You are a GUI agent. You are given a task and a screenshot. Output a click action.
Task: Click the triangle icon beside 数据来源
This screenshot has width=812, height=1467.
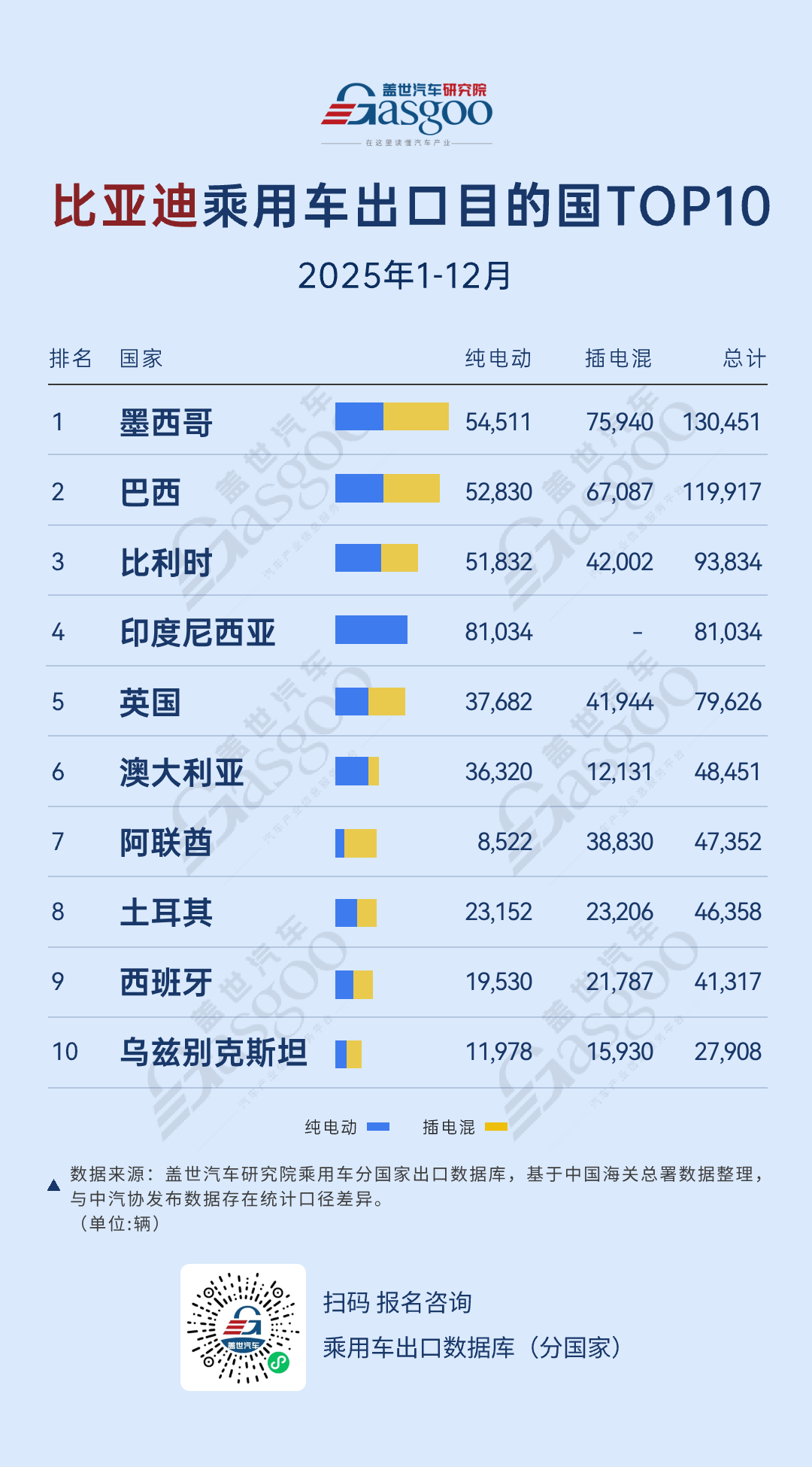(53, 1186)
